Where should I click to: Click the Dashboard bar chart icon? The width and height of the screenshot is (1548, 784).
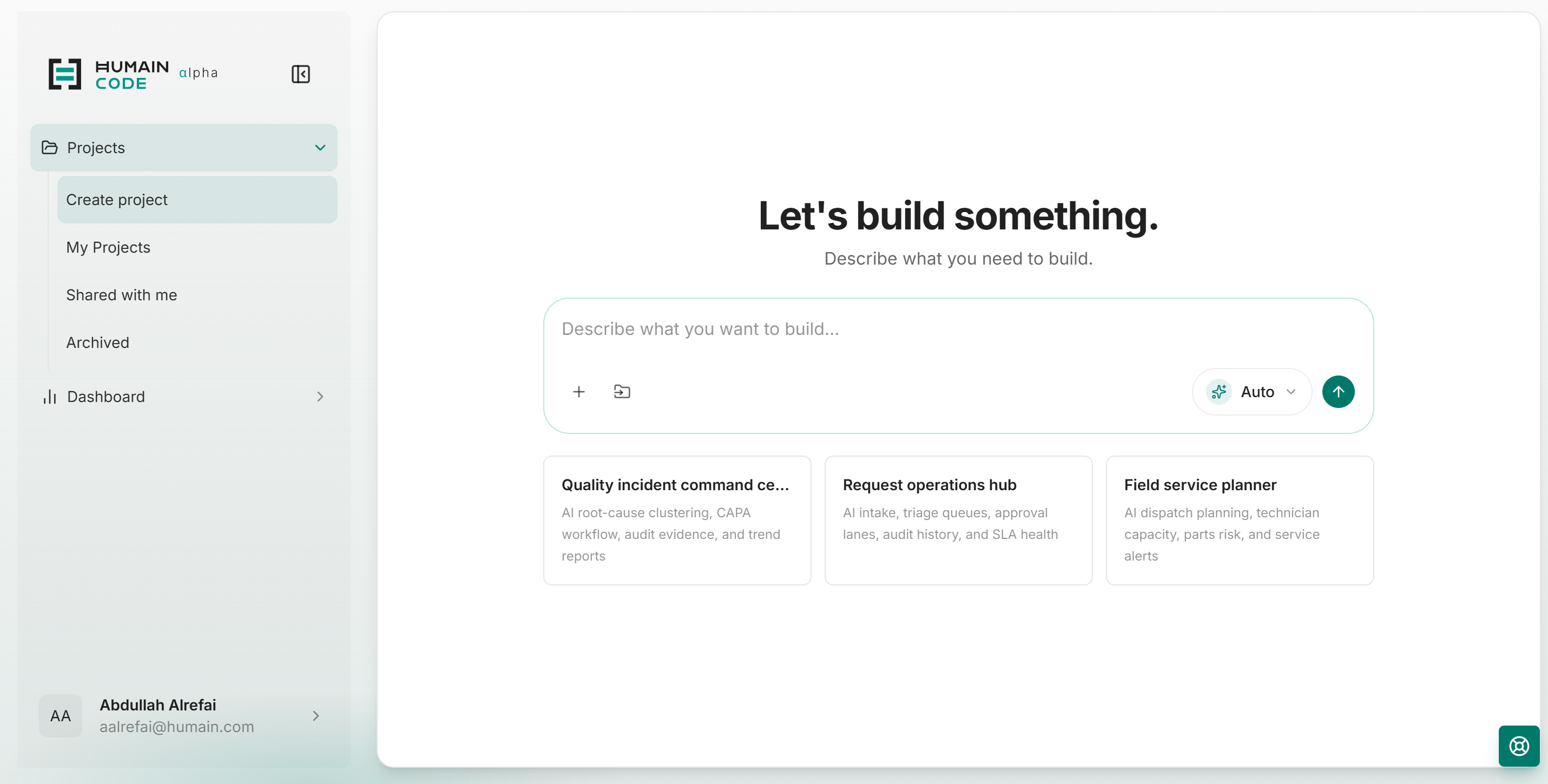pos(50,397)
